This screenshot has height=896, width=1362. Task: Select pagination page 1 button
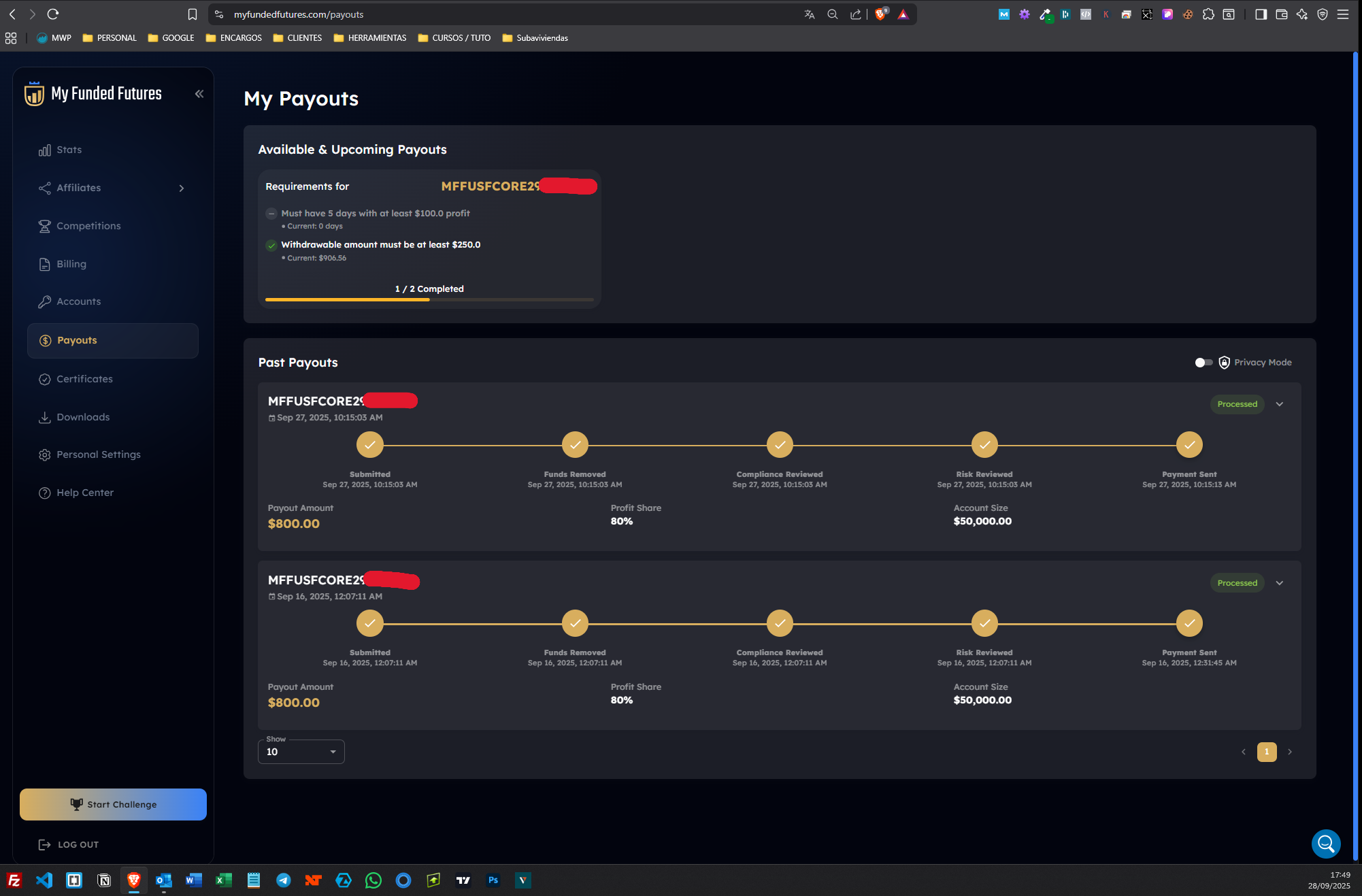(x=1266, y=752)
